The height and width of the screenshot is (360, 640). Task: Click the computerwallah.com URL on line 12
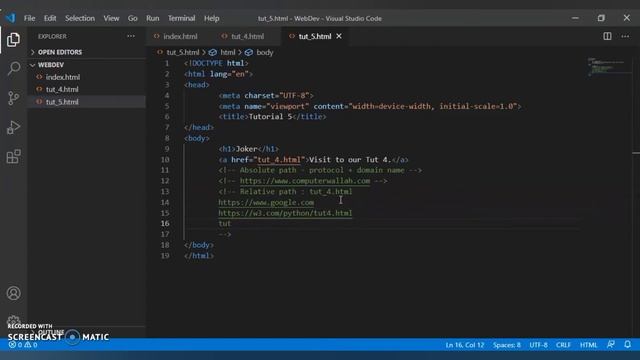pyautogui.click(x=305, y=181)
